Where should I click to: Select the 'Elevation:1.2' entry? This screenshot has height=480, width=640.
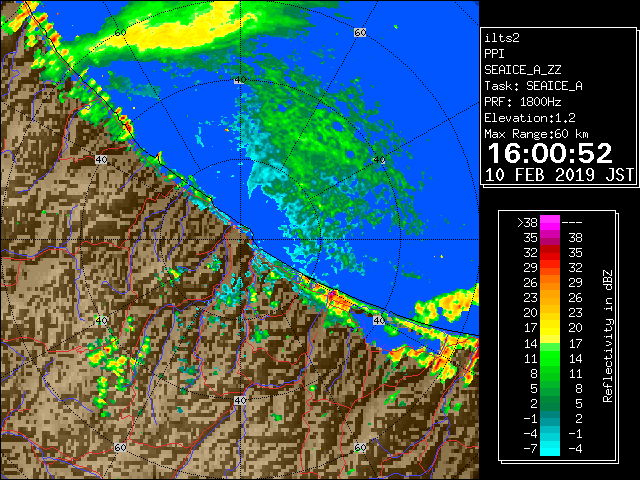529,118
